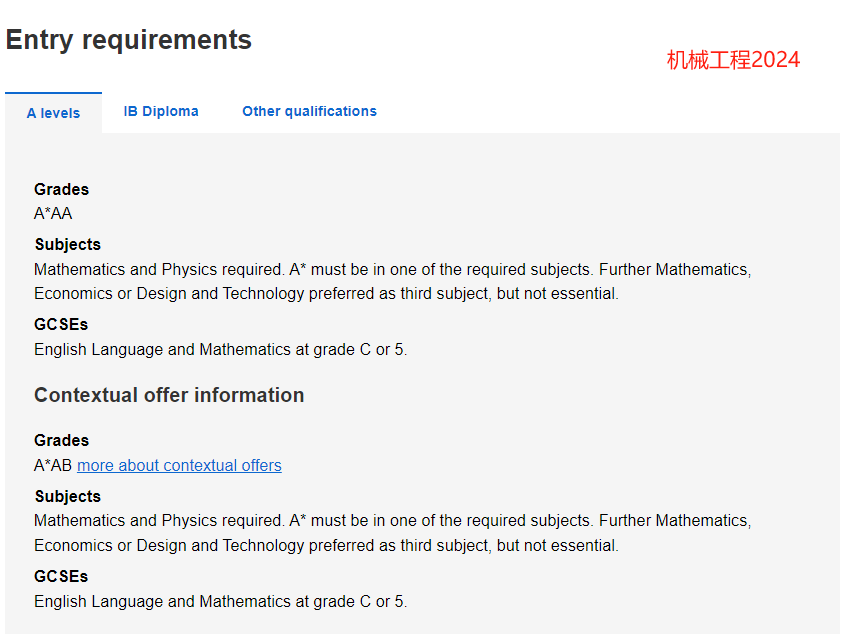The height and width of the screenshot is (640, 845).
Task: Click the Contextual offer information heading
Action: coord(169,395)
